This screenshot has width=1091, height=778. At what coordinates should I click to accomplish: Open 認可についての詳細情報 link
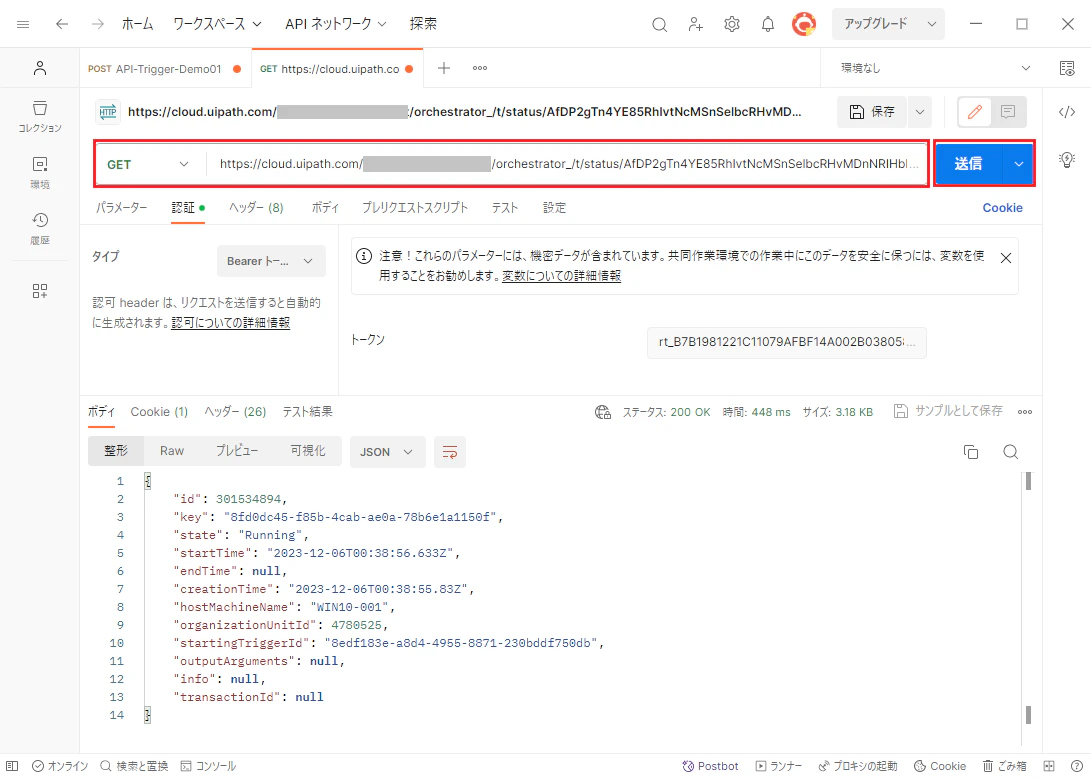pos(230,324)
